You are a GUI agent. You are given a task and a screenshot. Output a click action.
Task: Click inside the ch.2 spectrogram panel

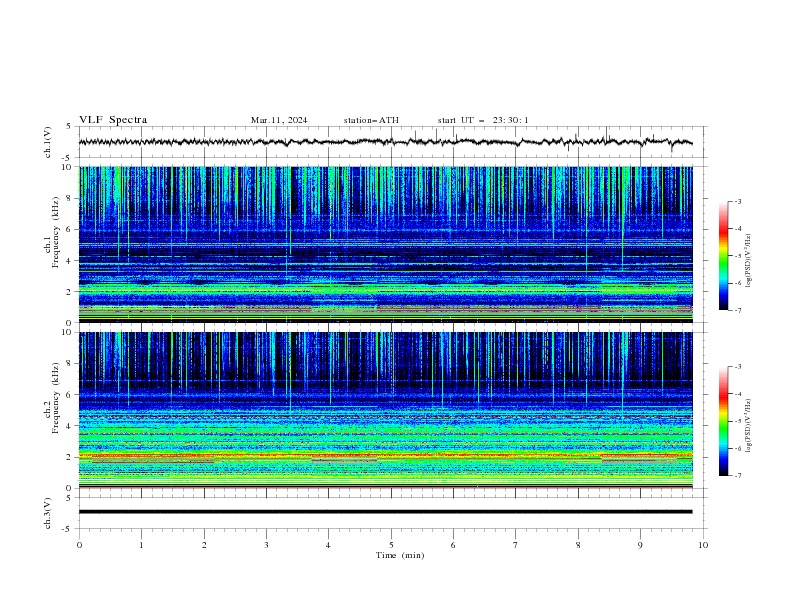[385, 410]
